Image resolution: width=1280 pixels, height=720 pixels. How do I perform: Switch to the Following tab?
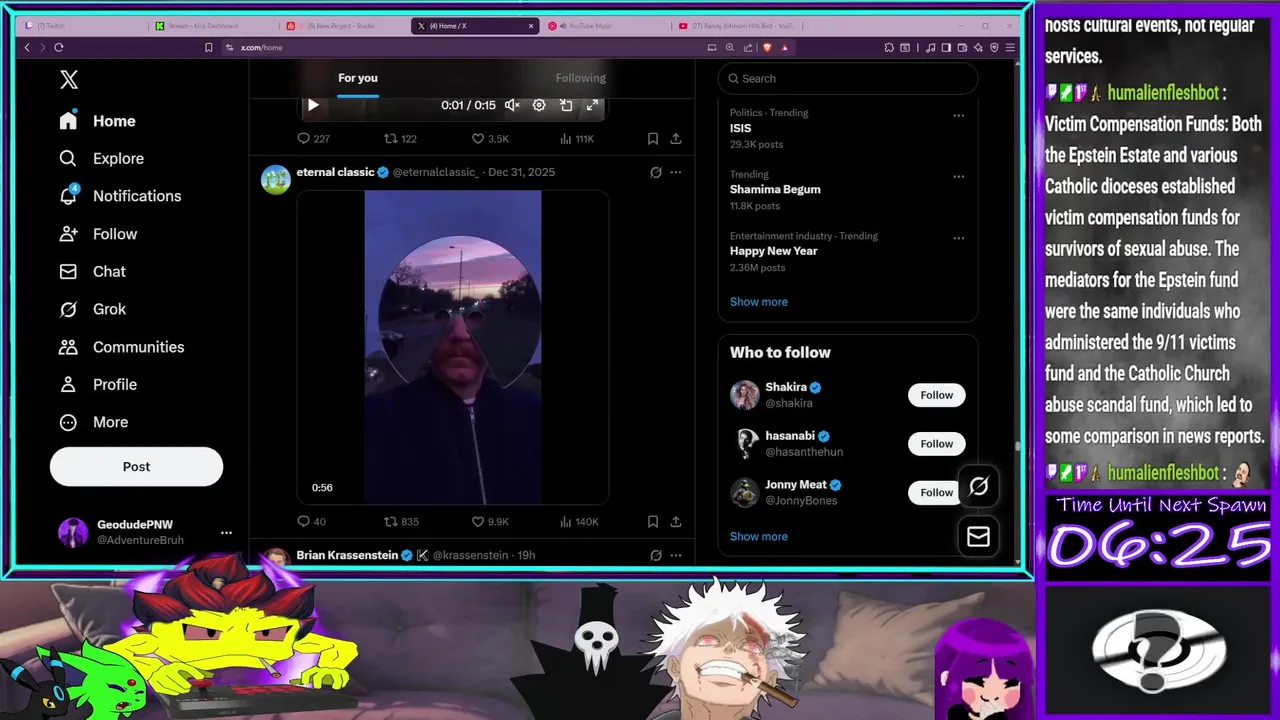tap(581, 78)
